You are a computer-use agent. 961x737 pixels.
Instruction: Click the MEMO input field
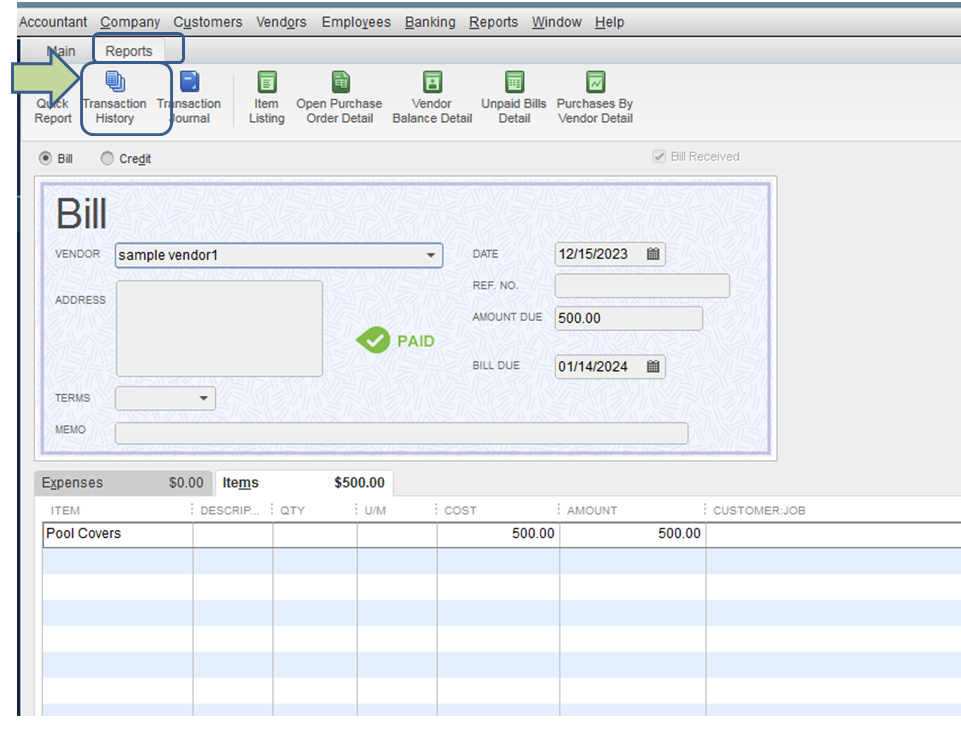point(401,433)
